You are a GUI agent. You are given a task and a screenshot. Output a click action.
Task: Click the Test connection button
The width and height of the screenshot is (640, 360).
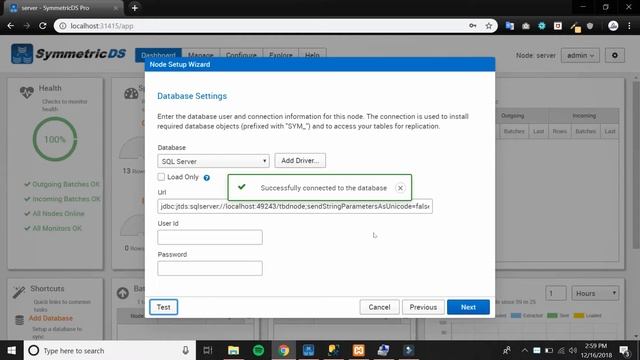[163, 307]
